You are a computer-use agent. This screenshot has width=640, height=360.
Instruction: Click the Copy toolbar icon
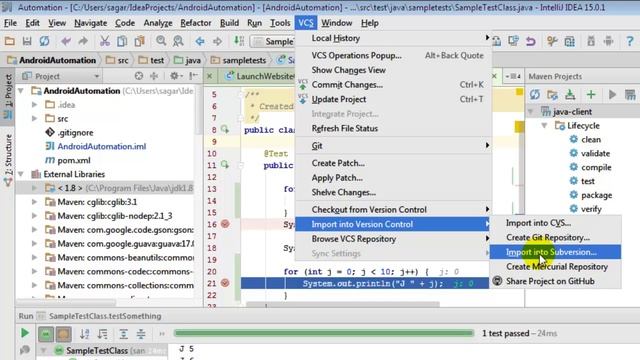point(122,41)
